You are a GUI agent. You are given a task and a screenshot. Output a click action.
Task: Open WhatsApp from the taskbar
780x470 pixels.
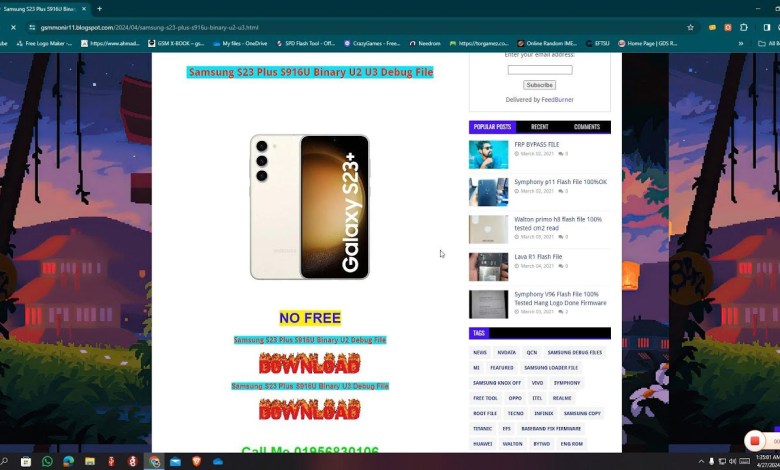(x=47, y=462)
